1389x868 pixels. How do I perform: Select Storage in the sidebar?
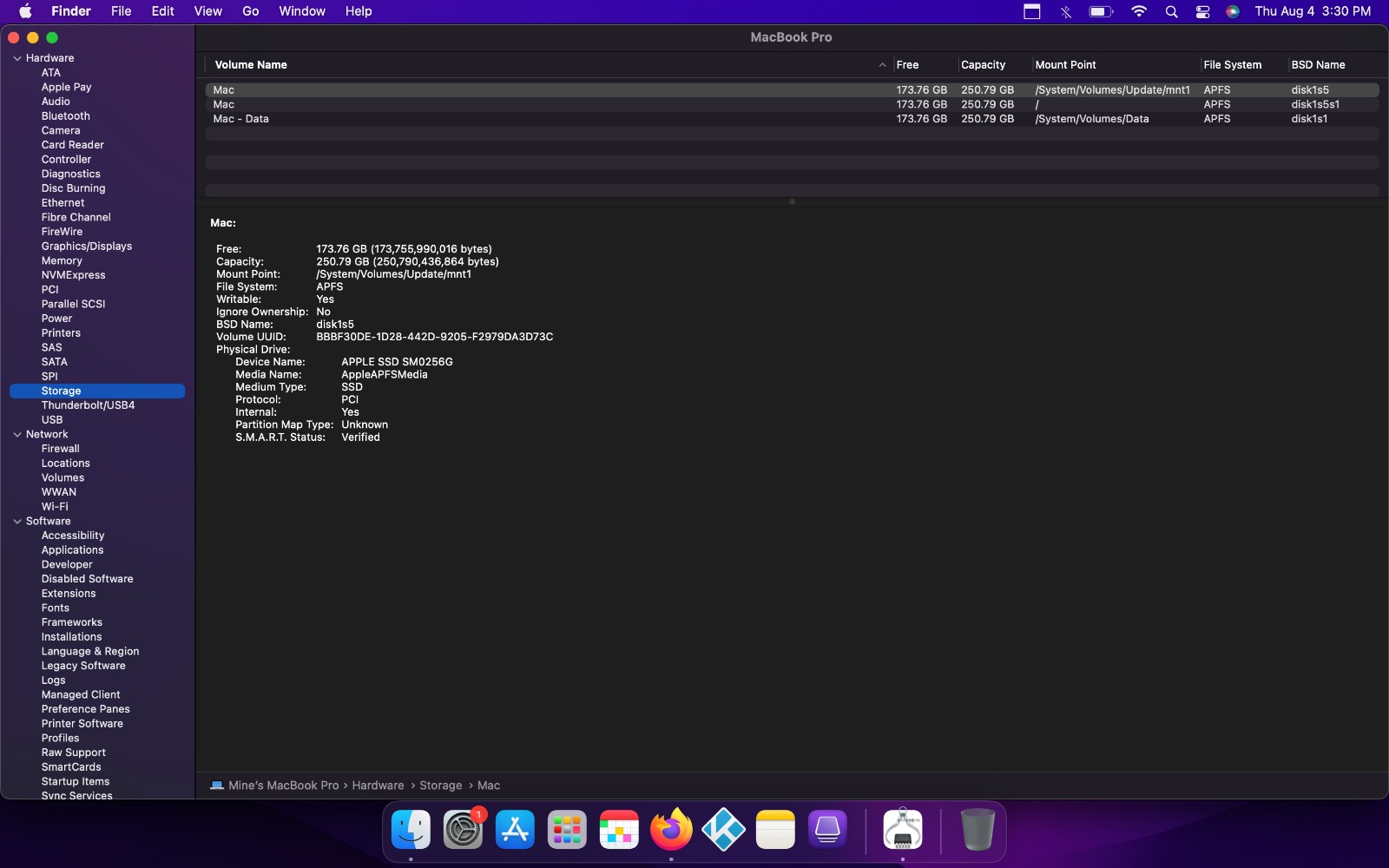97,391
